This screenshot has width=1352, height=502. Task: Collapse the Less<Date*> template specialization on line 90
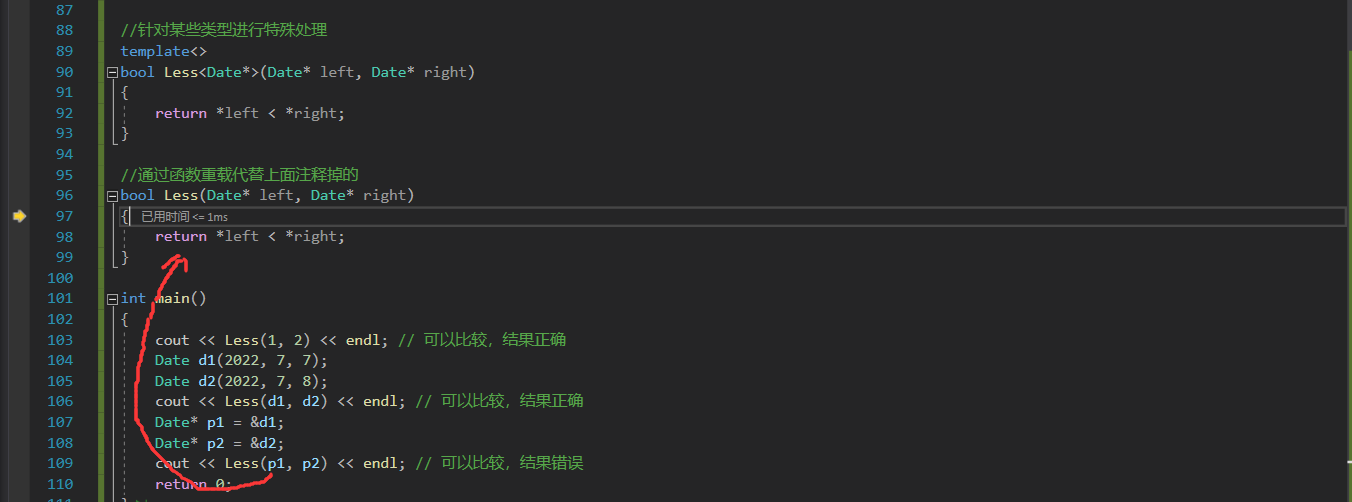tap(112, 72)
